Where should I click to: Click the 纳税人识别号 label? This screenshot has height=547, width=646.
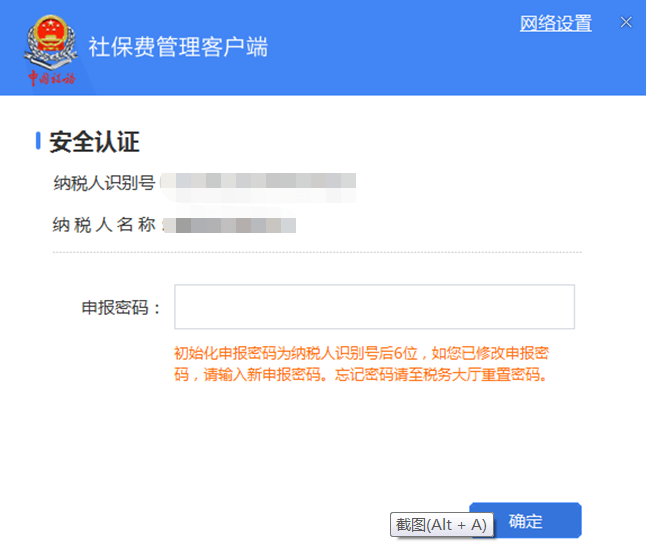click(104, 182)
